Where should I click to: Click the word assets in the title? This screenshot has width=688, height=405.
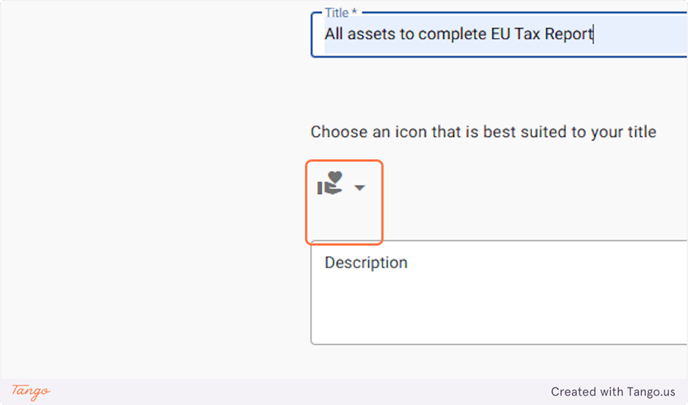[x=371, y=34]
